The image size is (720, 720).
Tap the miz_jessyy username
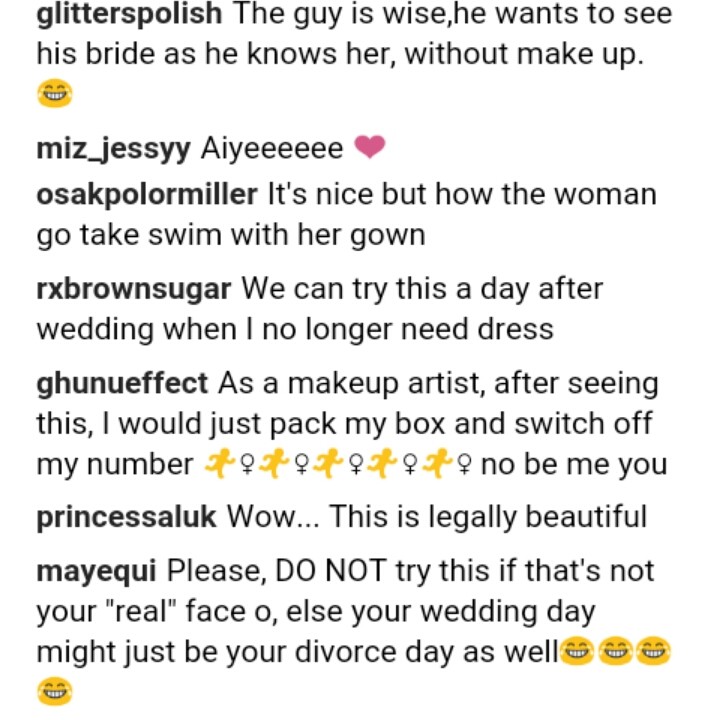(x=113, y=149)
